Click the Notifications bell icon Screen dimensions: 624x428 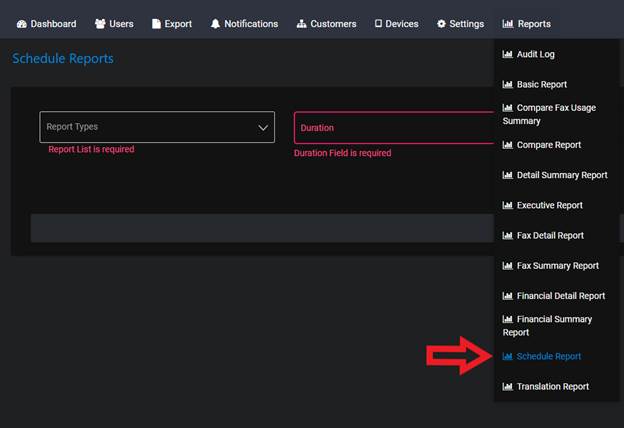pyautogui.click(x=215, y=24)
